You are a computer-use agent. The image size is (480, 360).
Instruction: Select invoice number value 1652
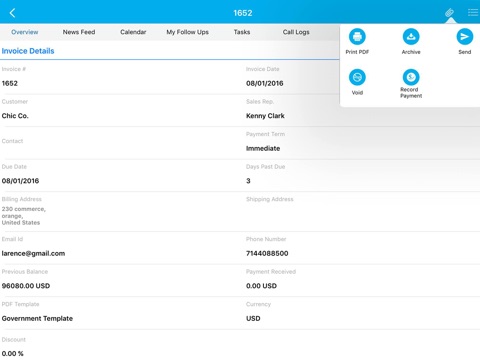click(x=10, y=83)
